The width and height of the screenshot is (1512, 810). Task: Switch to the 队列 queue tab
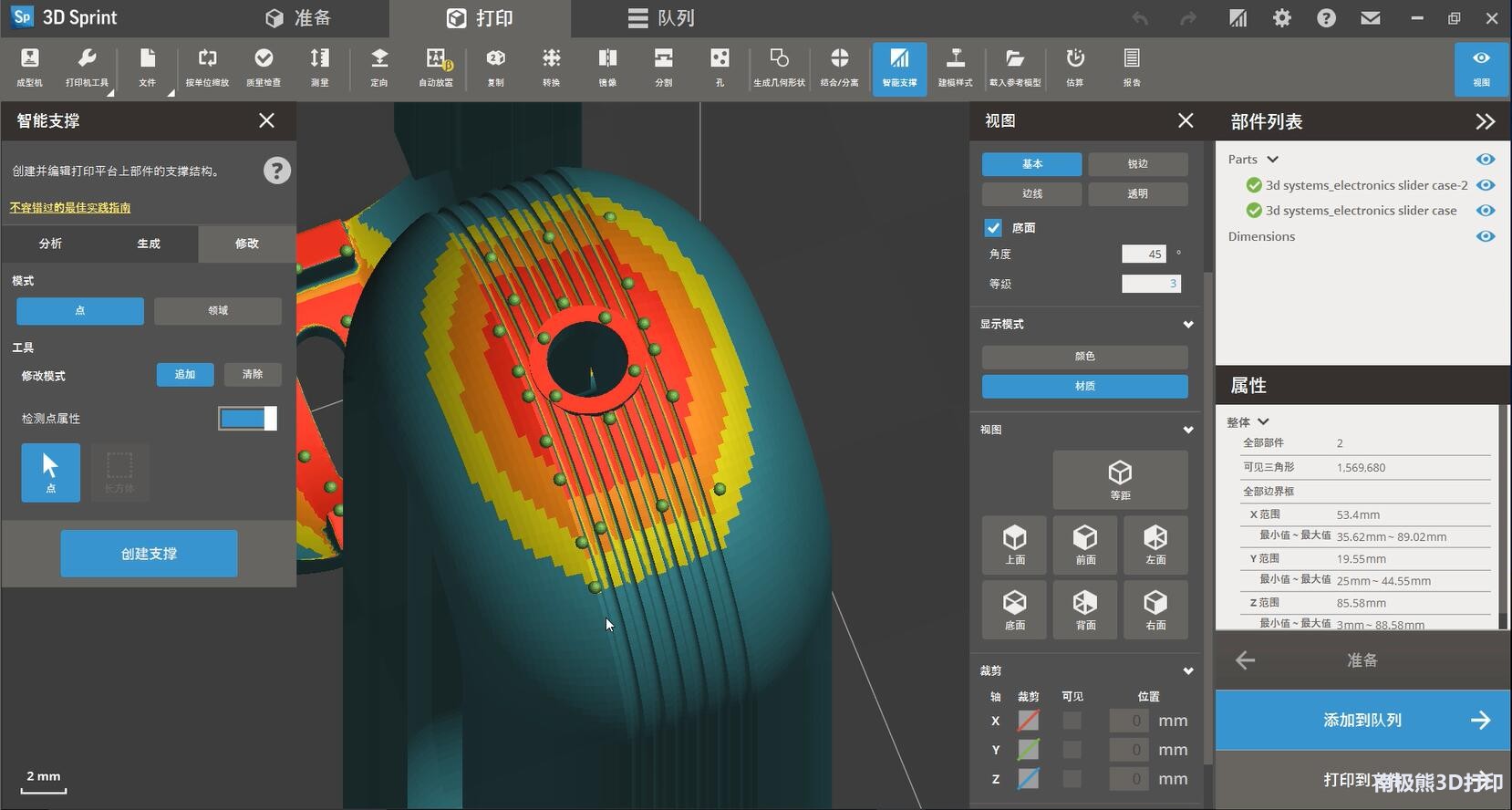pos(662,18)
